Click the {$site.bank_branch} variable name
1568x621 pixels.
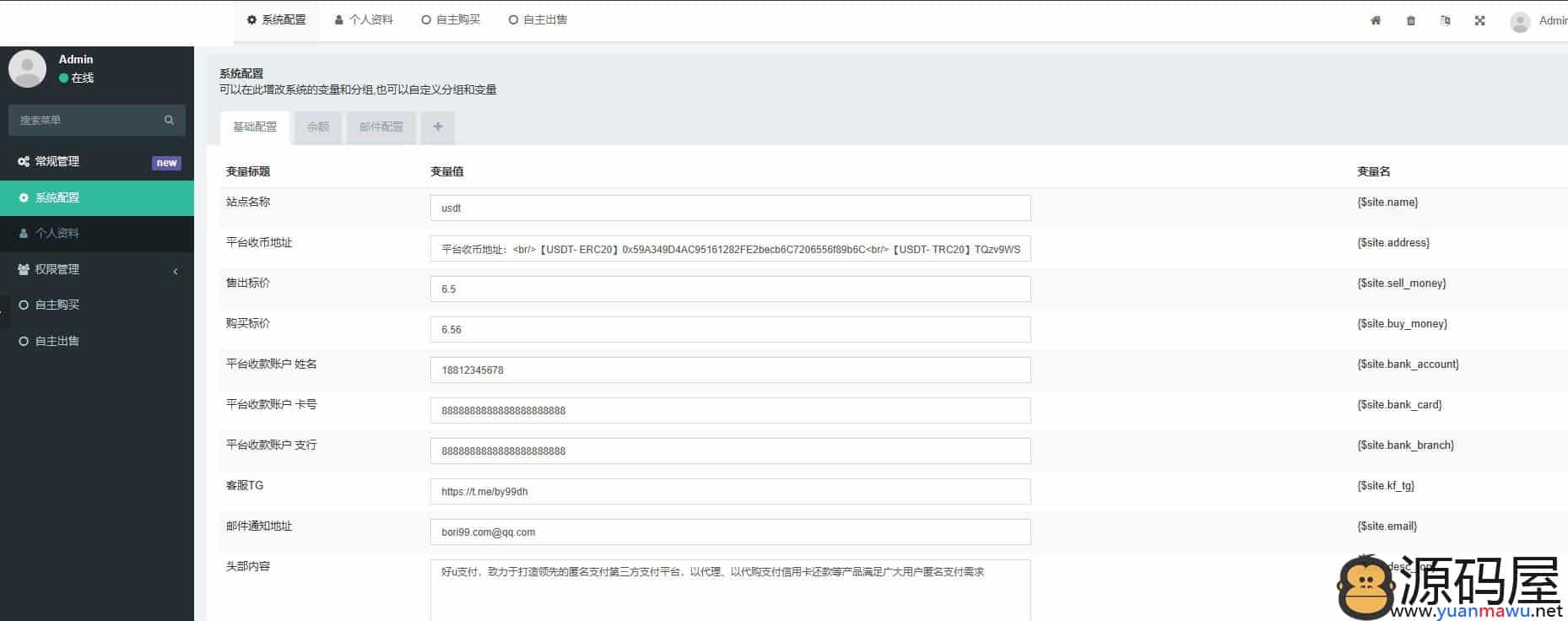[x=1405, y=445]
